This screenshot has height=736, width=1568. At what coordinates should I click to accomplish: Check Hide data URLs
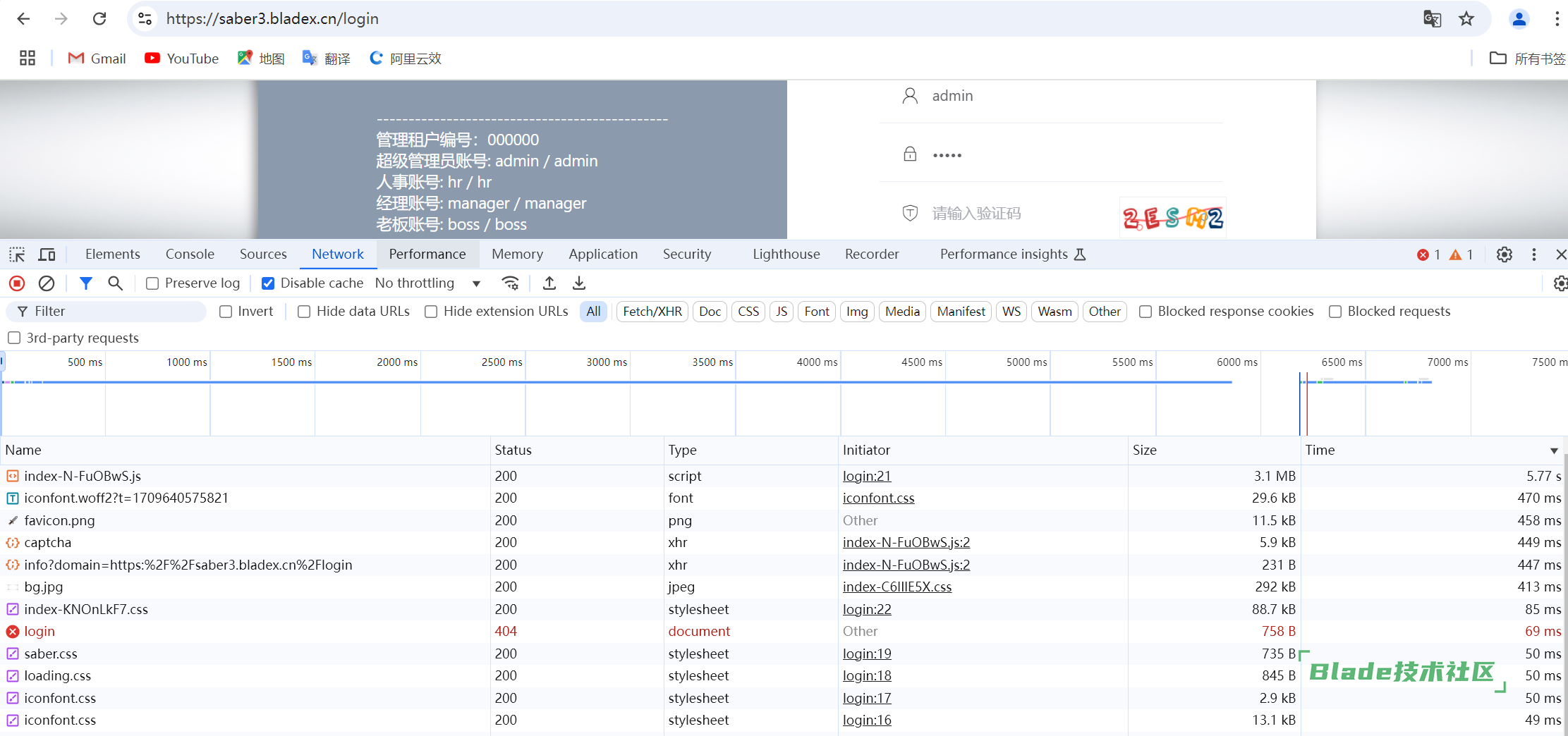[x=304, y=312]
